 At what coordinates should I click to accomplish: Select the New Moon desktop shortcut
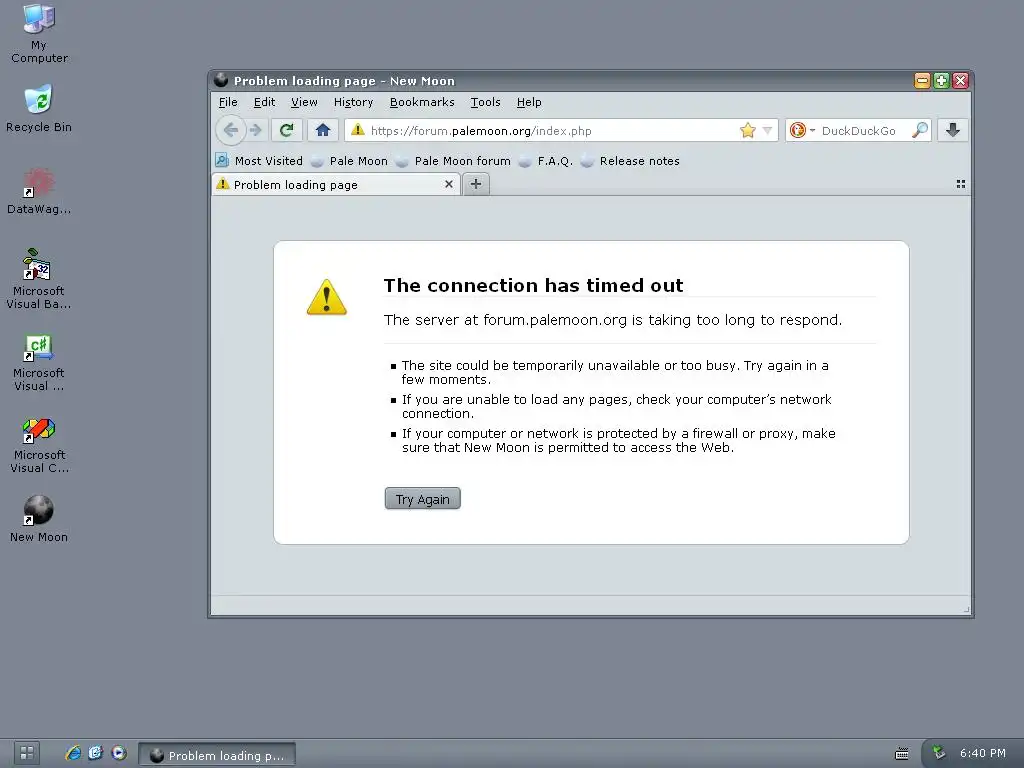click(39, 519)
